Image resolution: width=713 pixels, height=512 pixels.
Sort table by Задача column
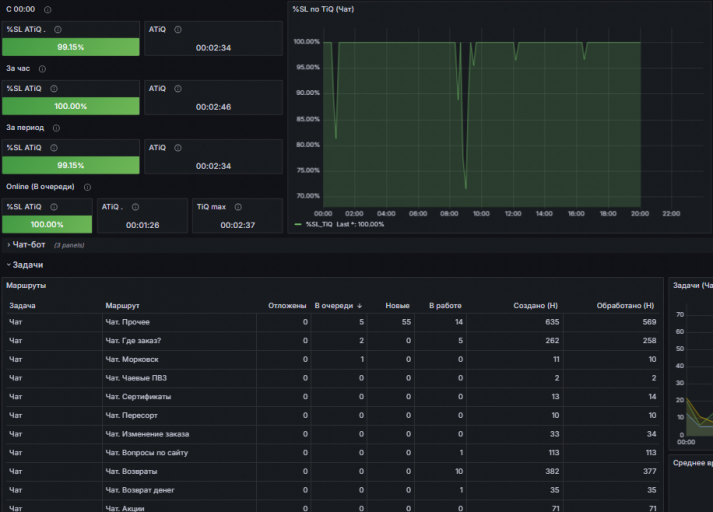pyautogui.click(x=22, y=306)
